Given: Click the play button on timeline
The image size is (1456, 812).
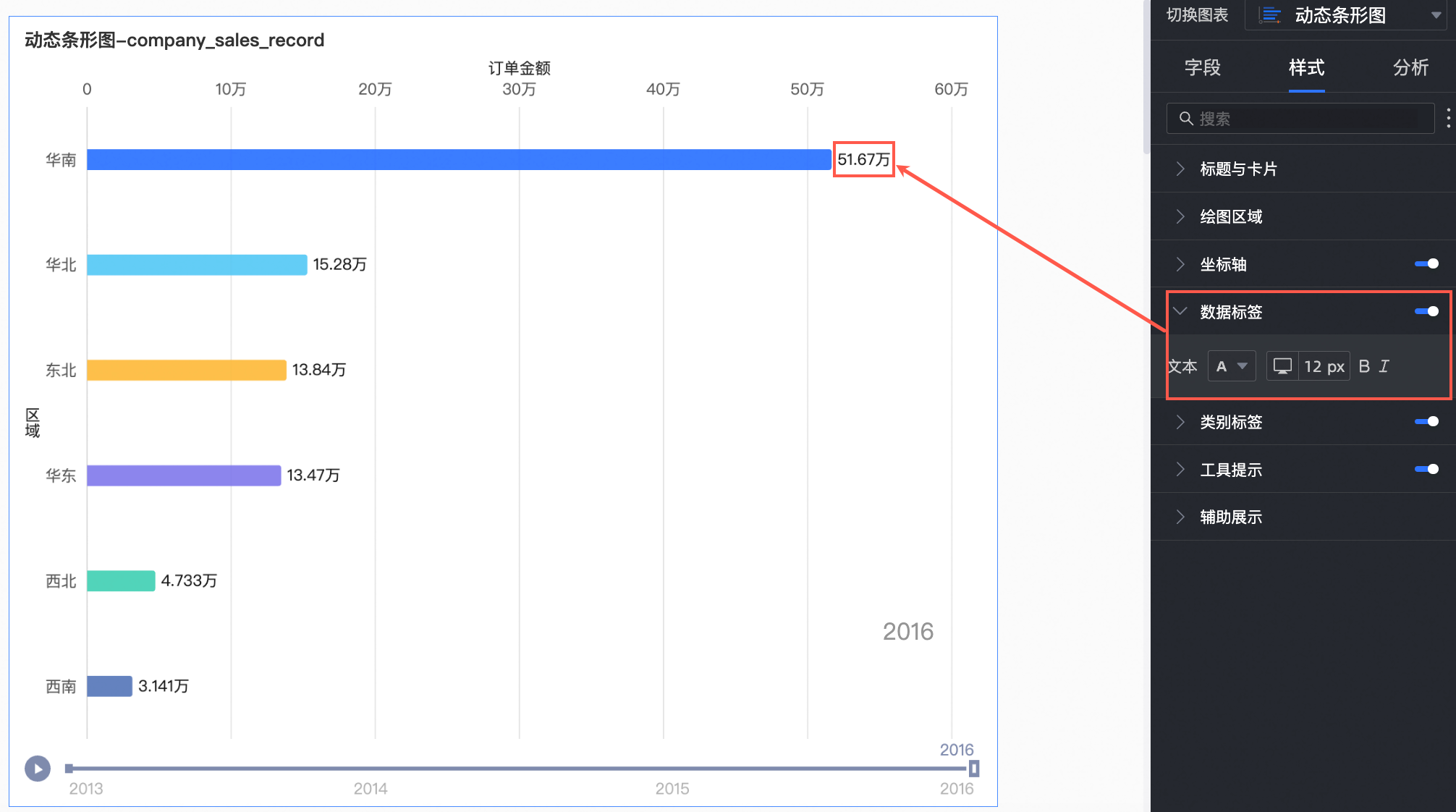Looking at the screenshot, I should click(38, 769).
